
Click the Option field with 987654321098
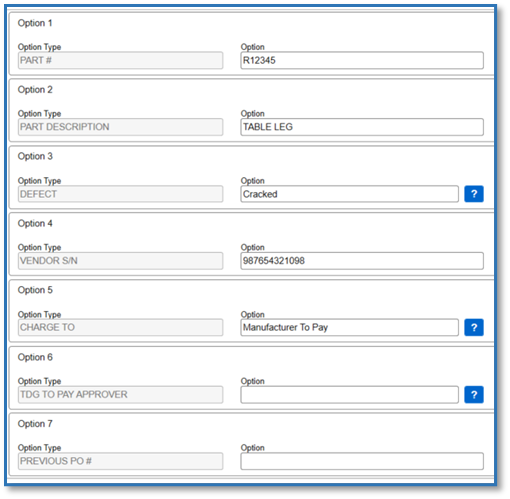point(362,261)
